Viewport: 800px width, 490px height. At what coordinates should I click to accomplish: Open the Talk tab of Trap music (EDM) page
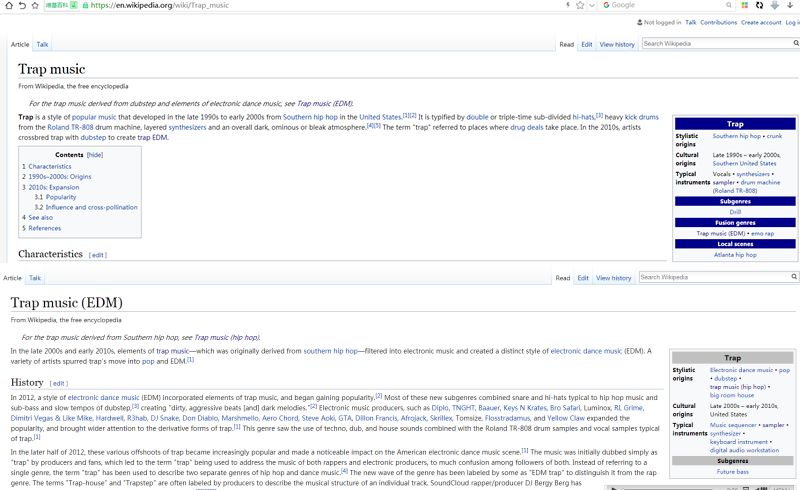tap(35, 278)
